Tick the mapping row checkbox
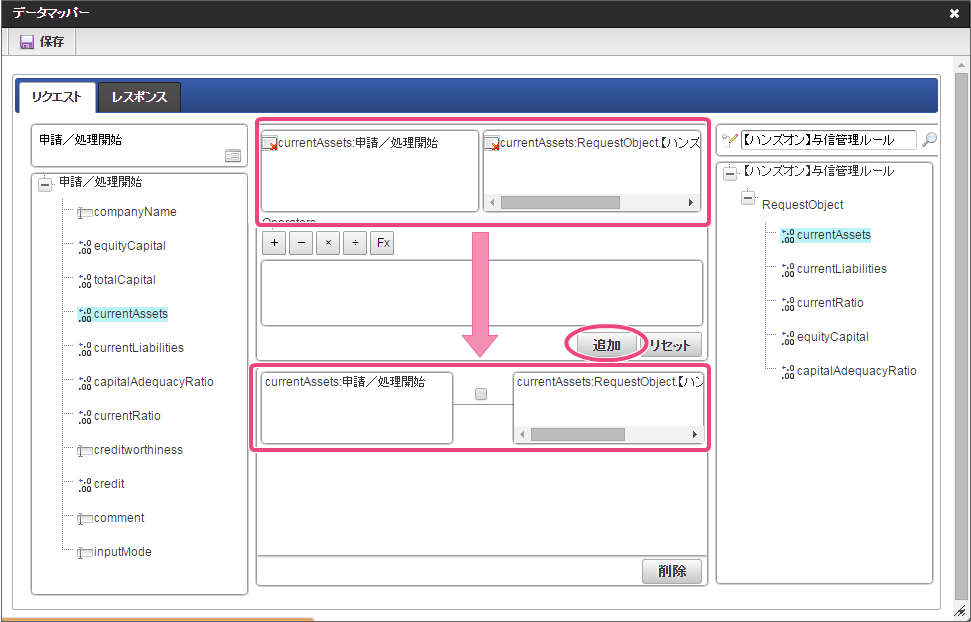971x622 pixels. (481, 394)
